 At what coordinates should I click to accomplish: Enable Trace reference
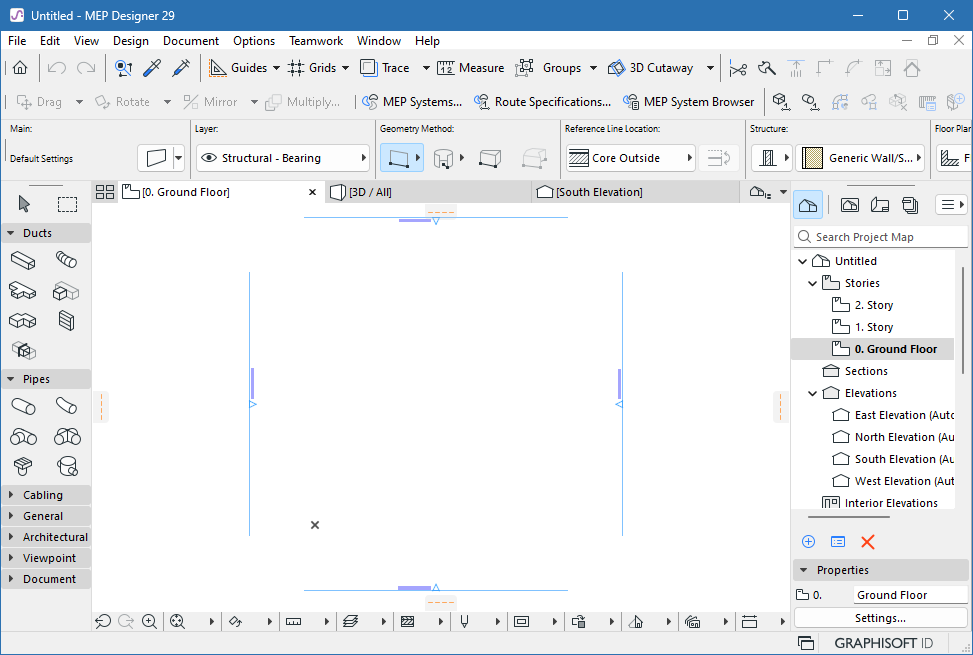pyautogui.click(x=385, y=68)
